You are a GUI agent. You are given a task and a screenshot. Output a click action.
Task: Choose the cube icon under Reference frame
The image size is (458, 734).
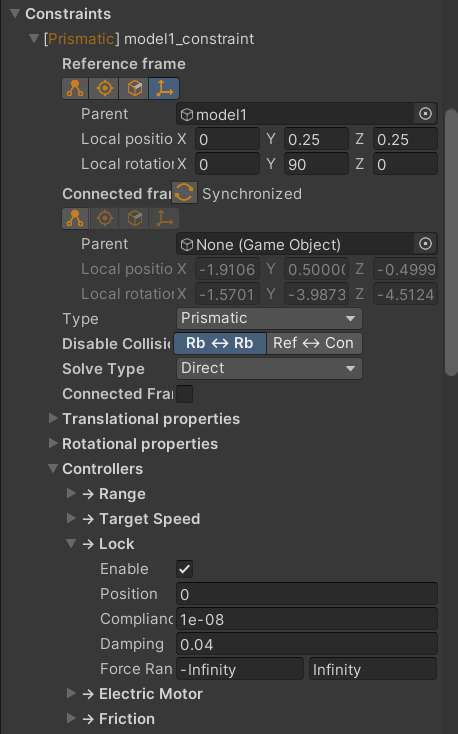click(134, 88)
